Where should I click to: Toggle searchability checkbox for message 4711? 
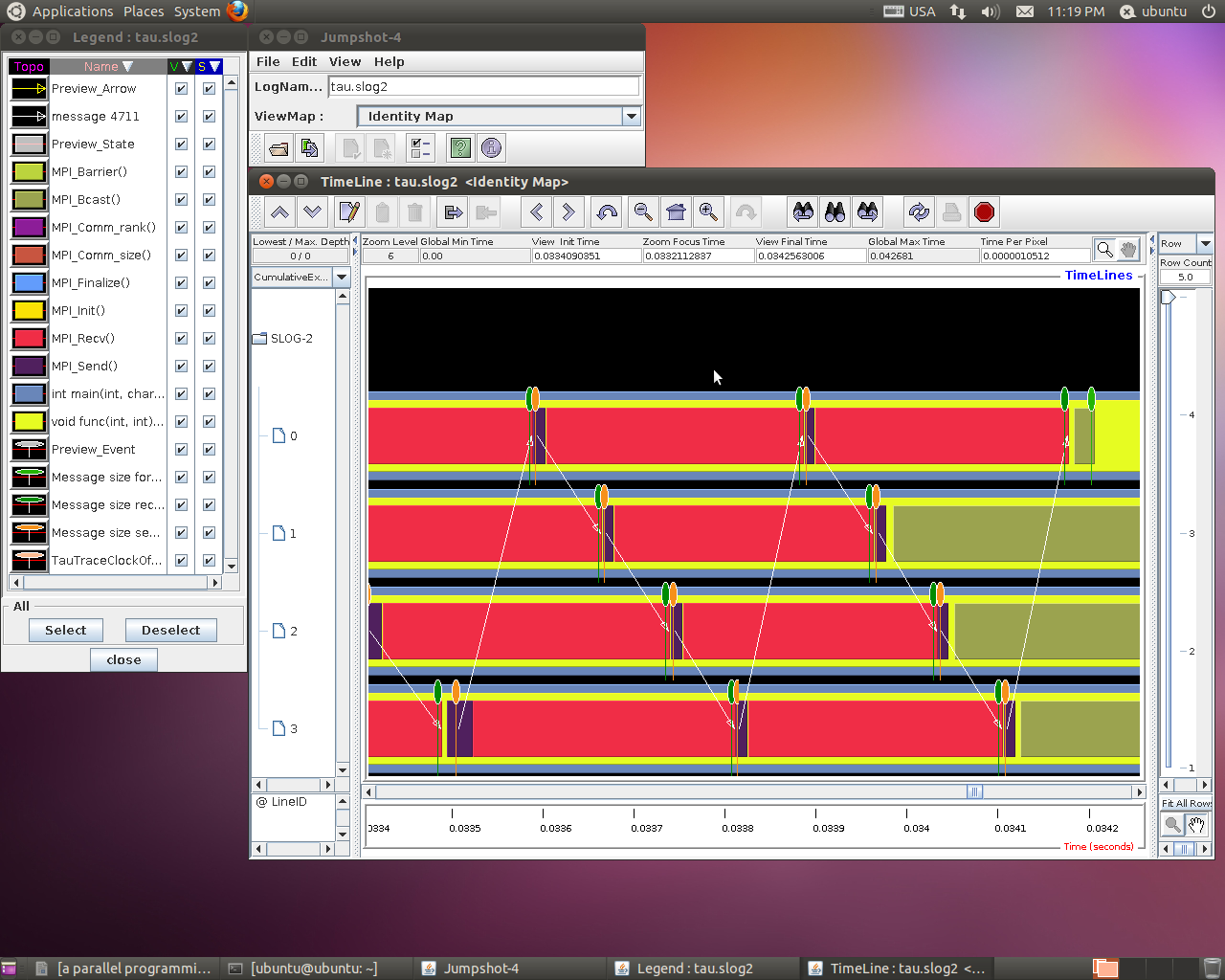209,116
